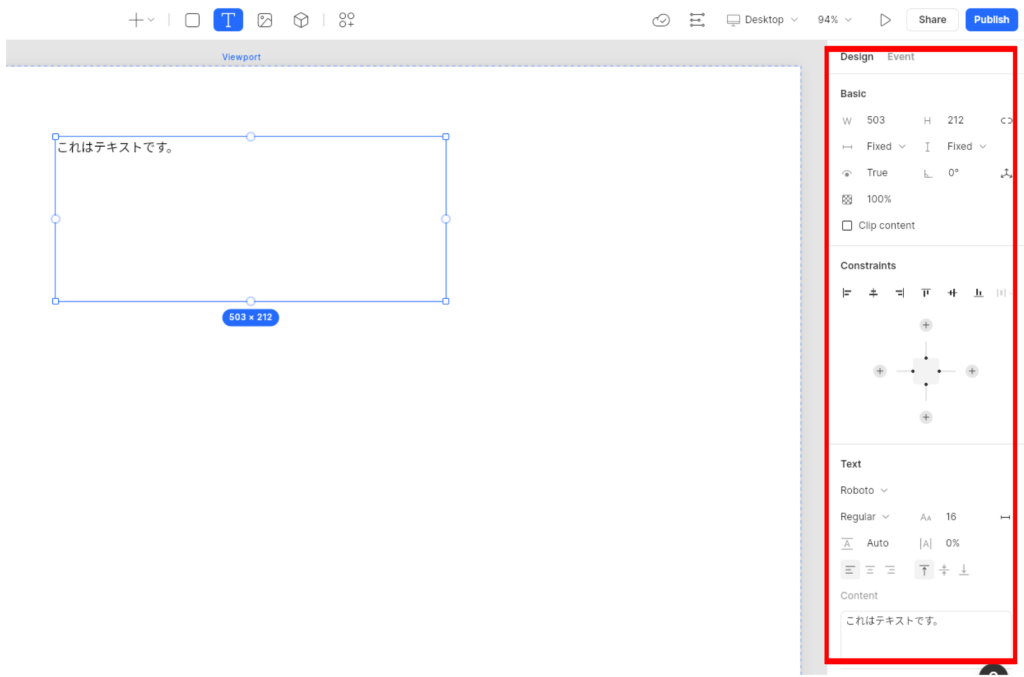
Task: Open the Roboto font family dropdown
Action: (864, 490)
